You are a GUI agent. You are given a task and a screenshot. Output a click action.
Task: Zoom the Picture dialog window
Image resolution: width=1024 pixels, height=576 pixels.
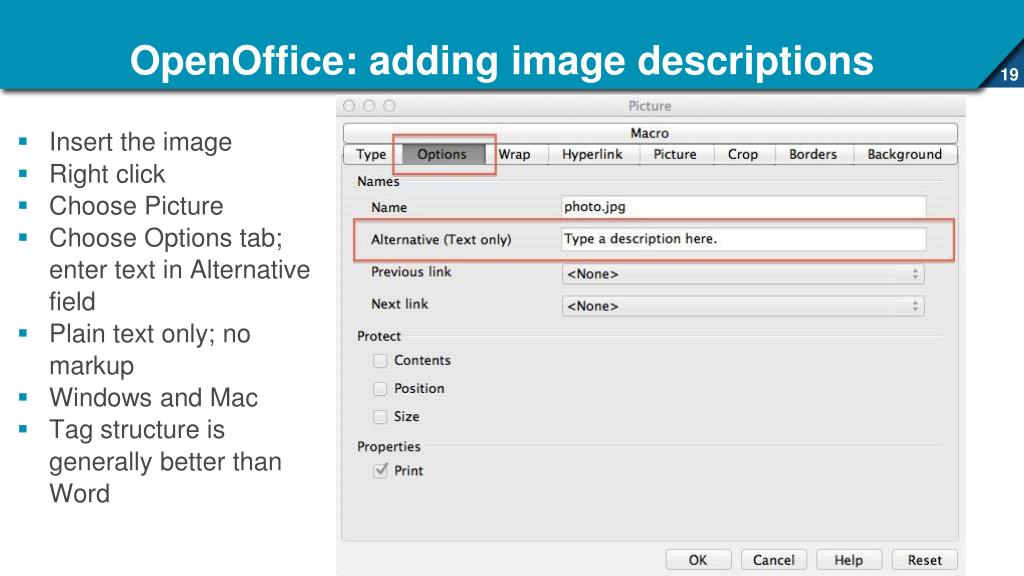(389, 106)
